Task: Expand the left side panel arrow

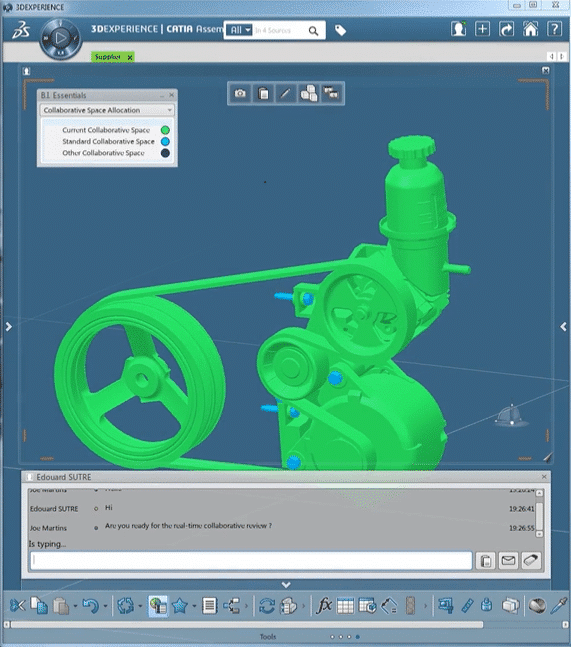Action: click(x=9, y=327)
